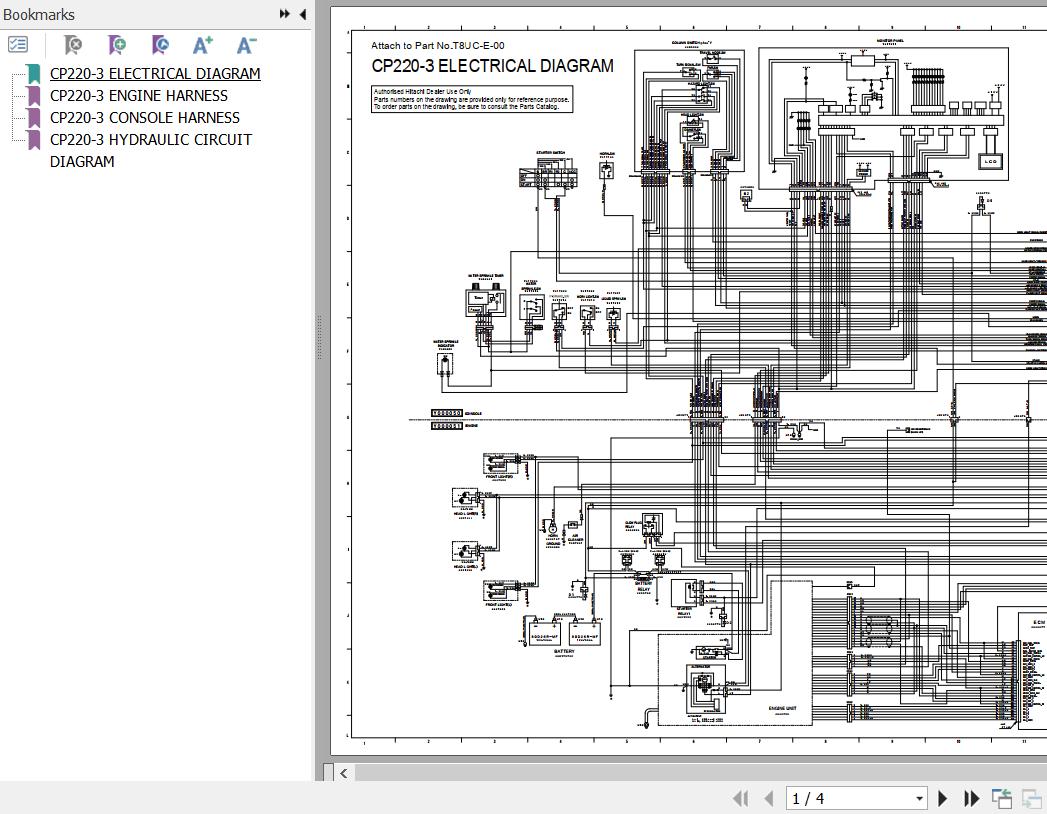The height and width of the screenshot is (814, 1047).
Task: Add a new bookmark with plus icon
Action: click(117, 45)
